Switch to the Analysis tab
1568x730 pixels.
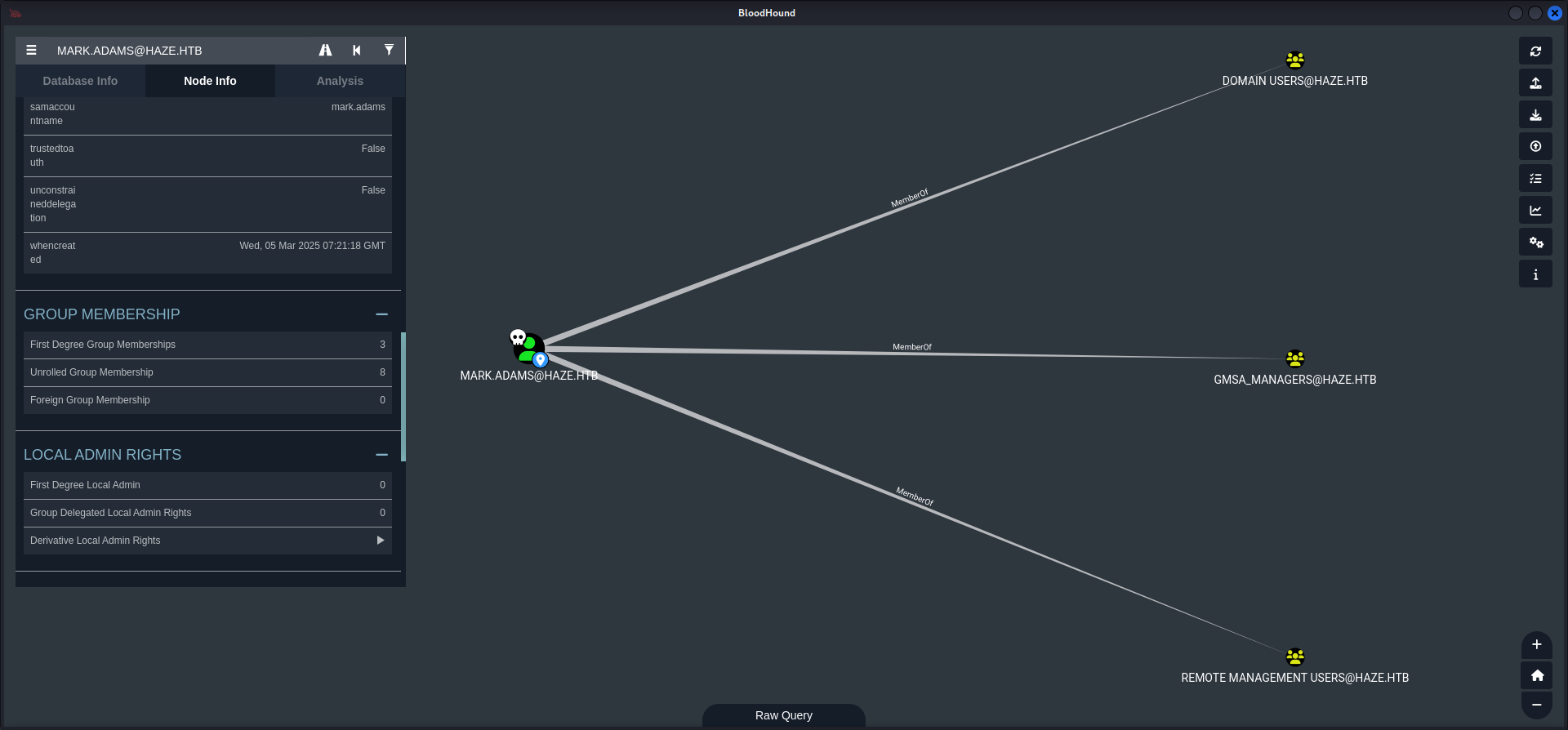click(x=340, y=81)
